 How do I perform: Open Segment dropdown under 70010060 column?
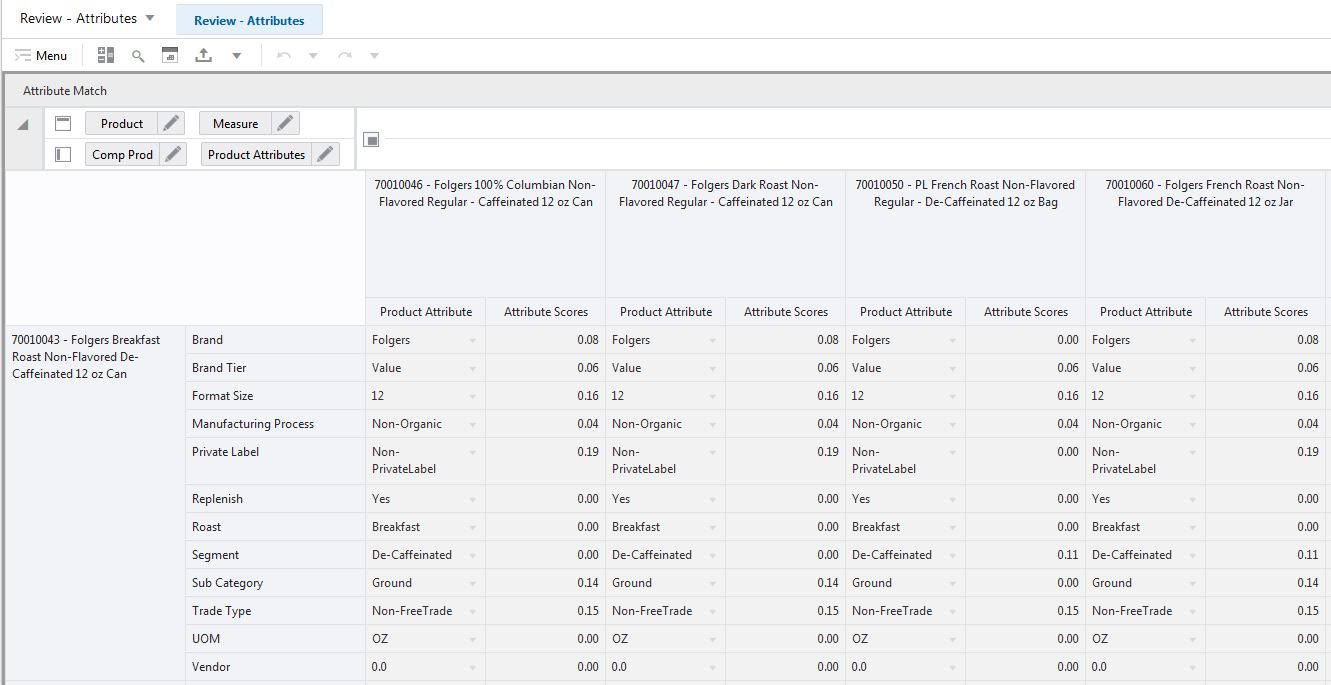[1192, 556]
